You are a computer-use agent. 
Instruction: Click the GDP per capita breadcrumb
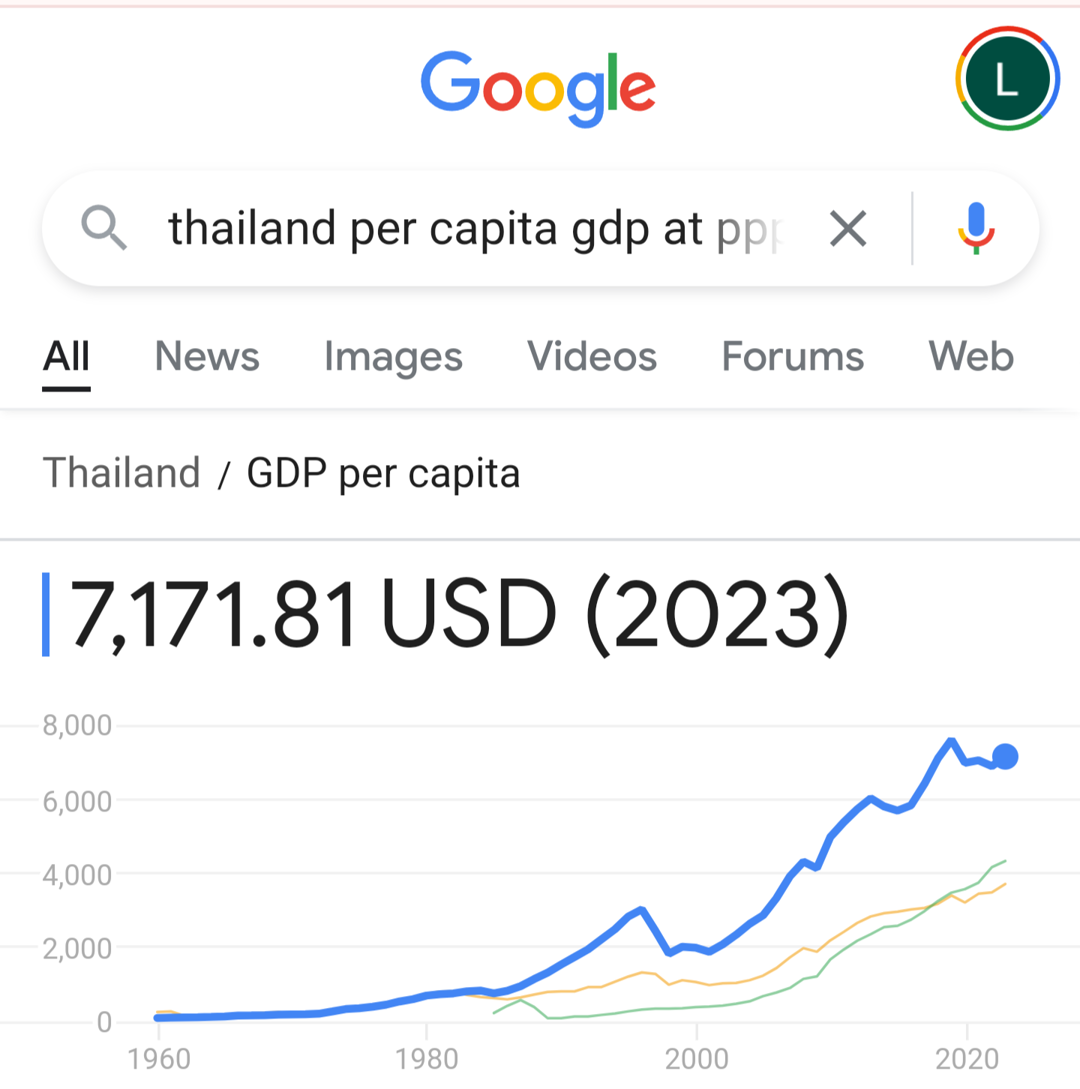pyautogui.click(x=383, y=473)
